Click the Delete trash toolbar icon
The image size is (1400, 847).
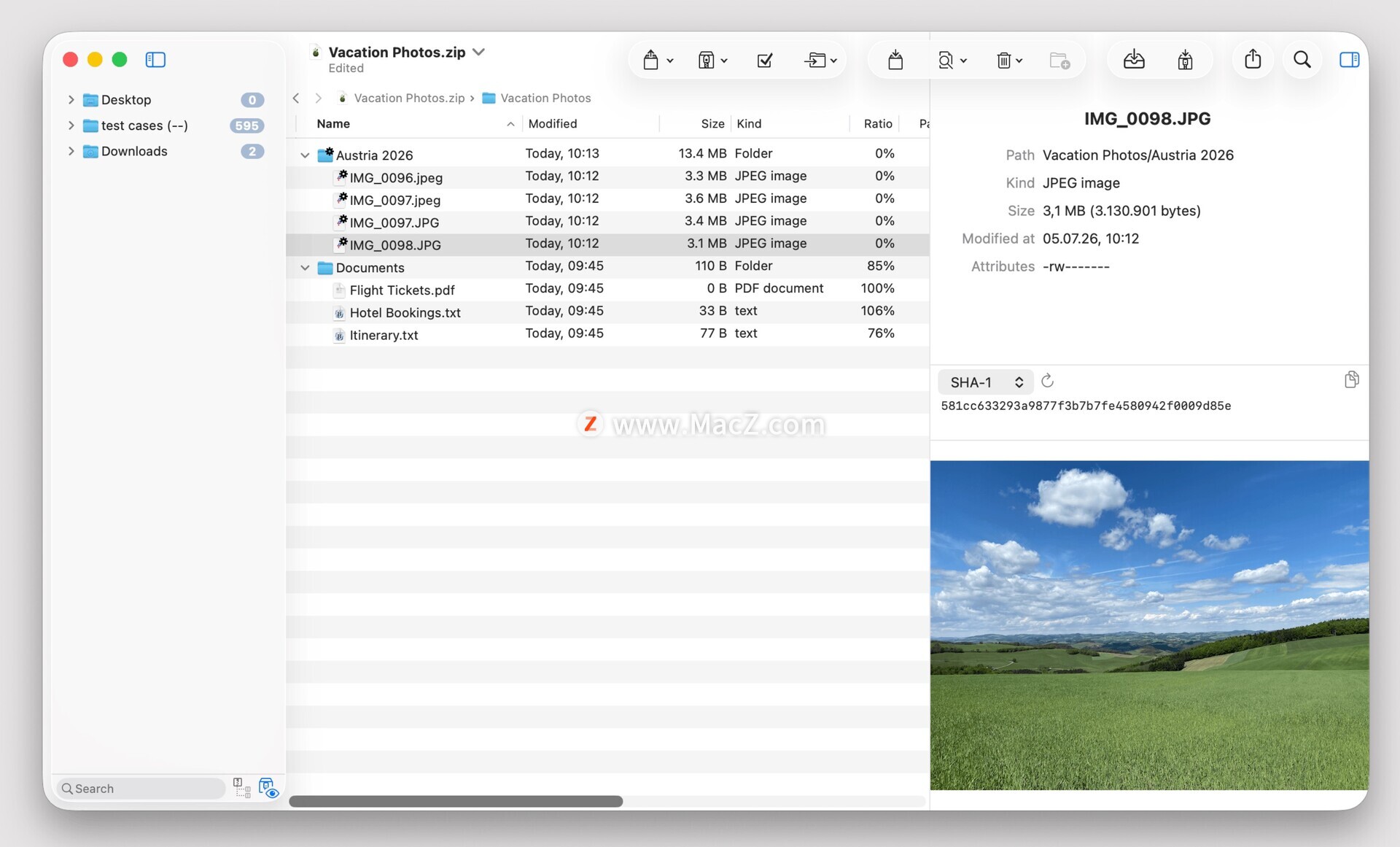1003,60
